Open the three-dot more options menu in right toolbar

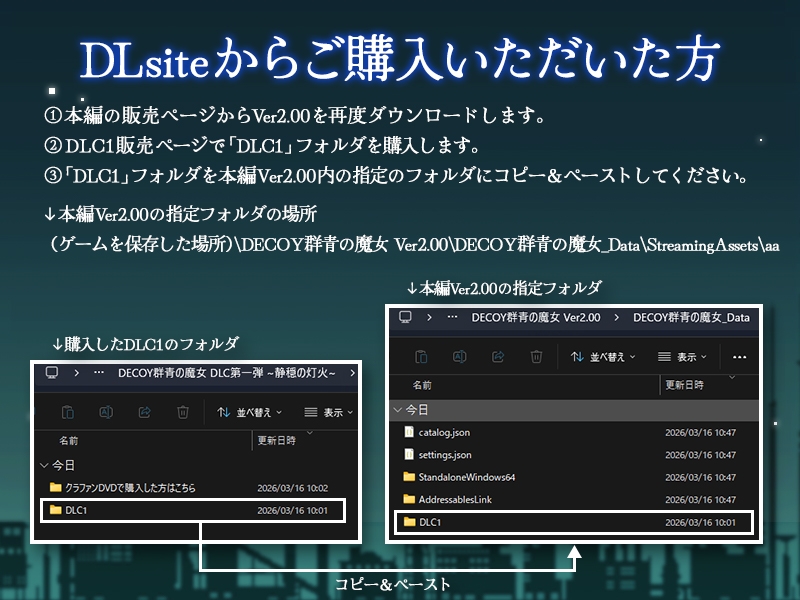point(739,356)
